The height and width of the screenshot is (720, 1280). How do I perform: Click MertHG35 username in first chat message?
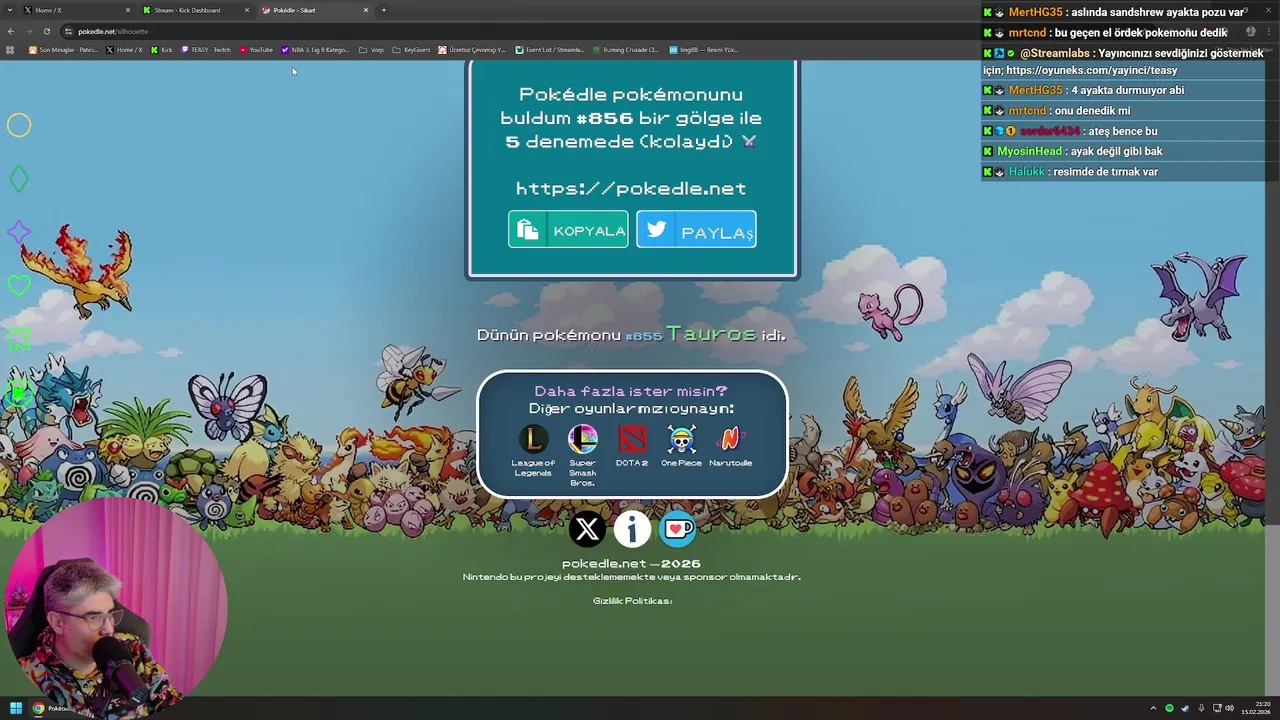[x=1035, y=12]
